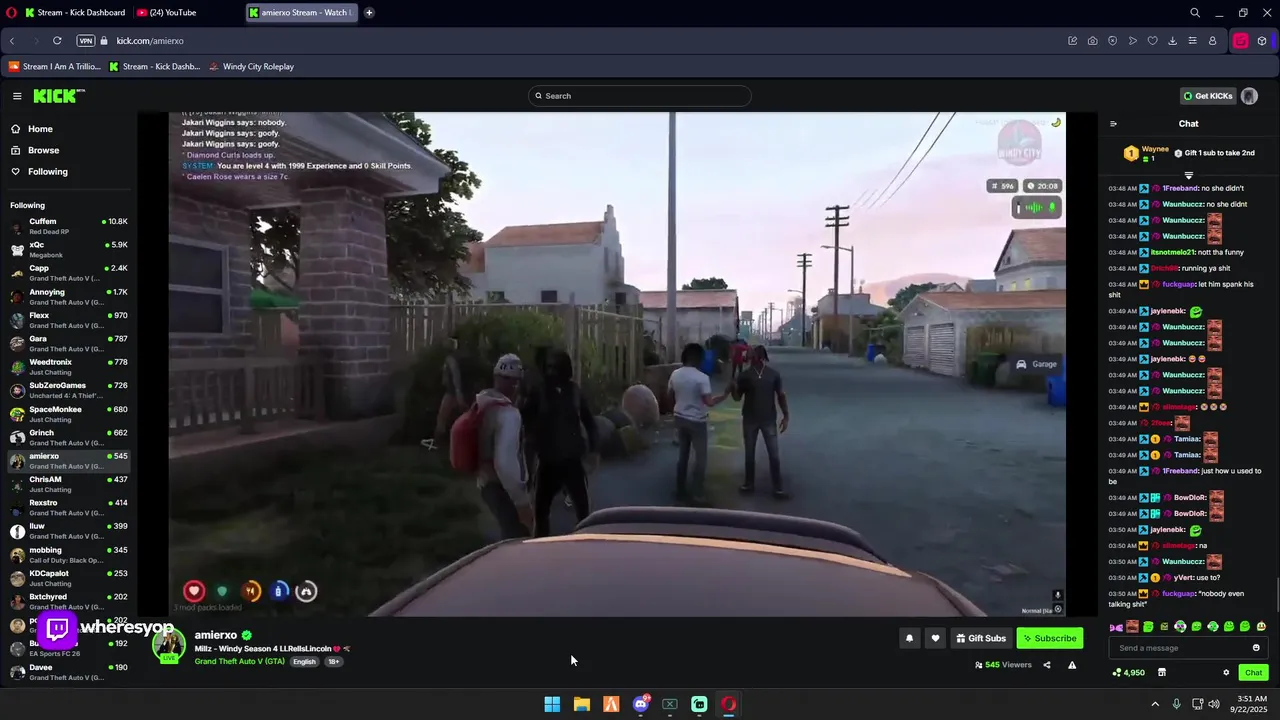Open Opera easy setup sliders icon
This screenshot has height=720, width=1280.
(1192, 41)
